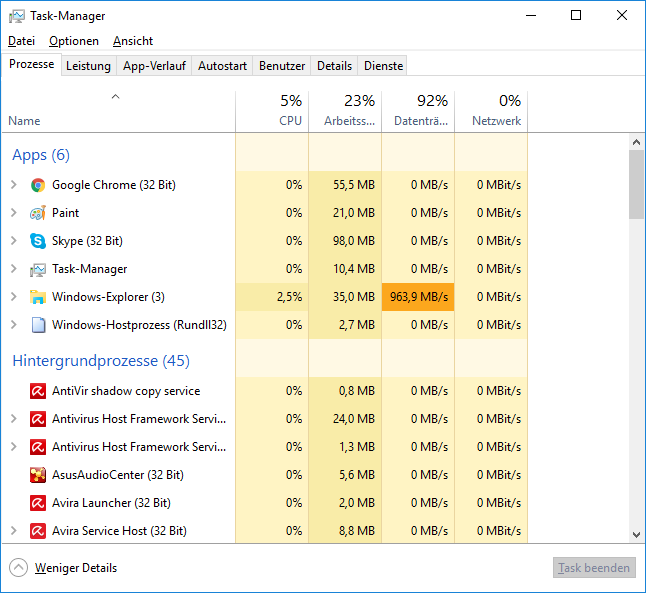
Task: Expand the Task-Manager process group
Action: 14,269
